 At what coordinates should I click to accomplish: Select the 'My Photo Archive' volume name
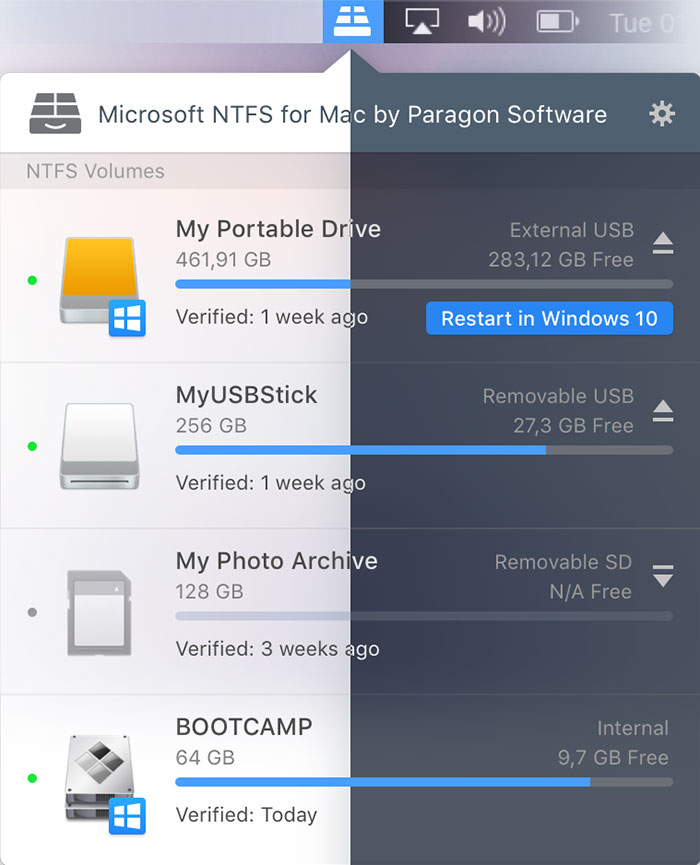coord(277,561)
